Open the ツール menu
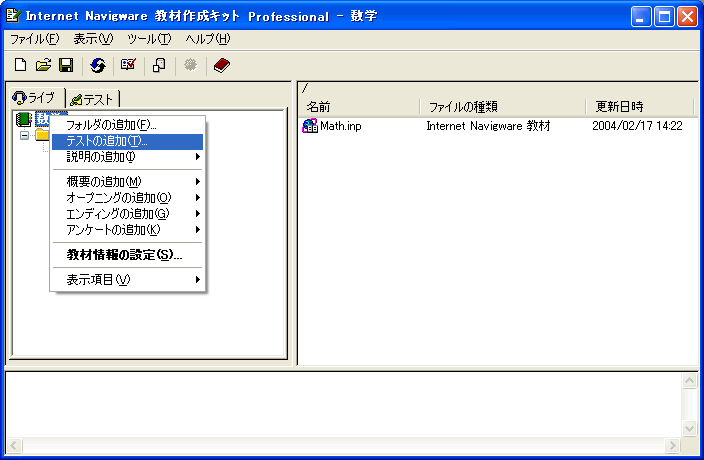The height and width of the screenshot is (460, 704). point(149,39)
